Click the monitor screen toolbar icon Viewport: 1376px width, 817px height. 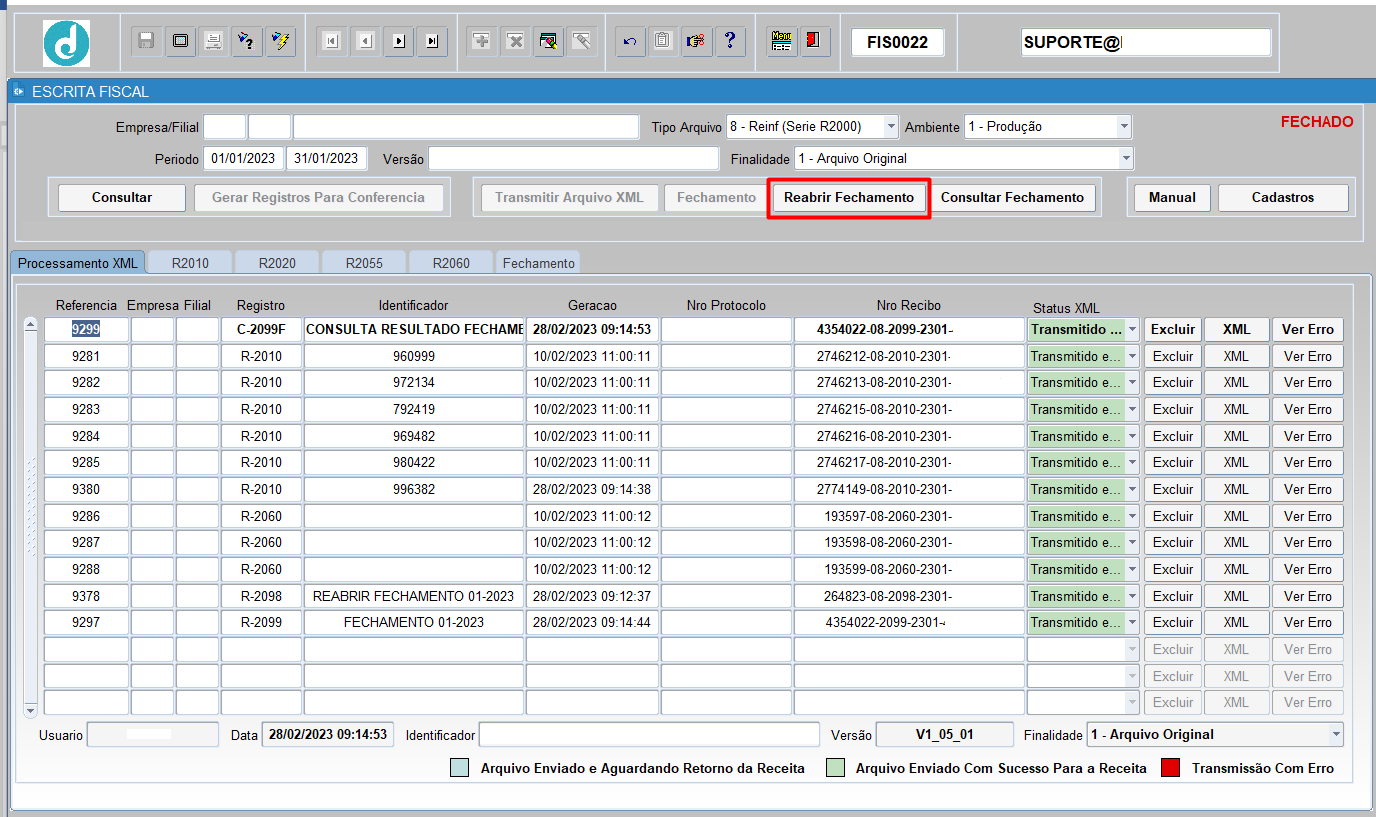point(180,42)
